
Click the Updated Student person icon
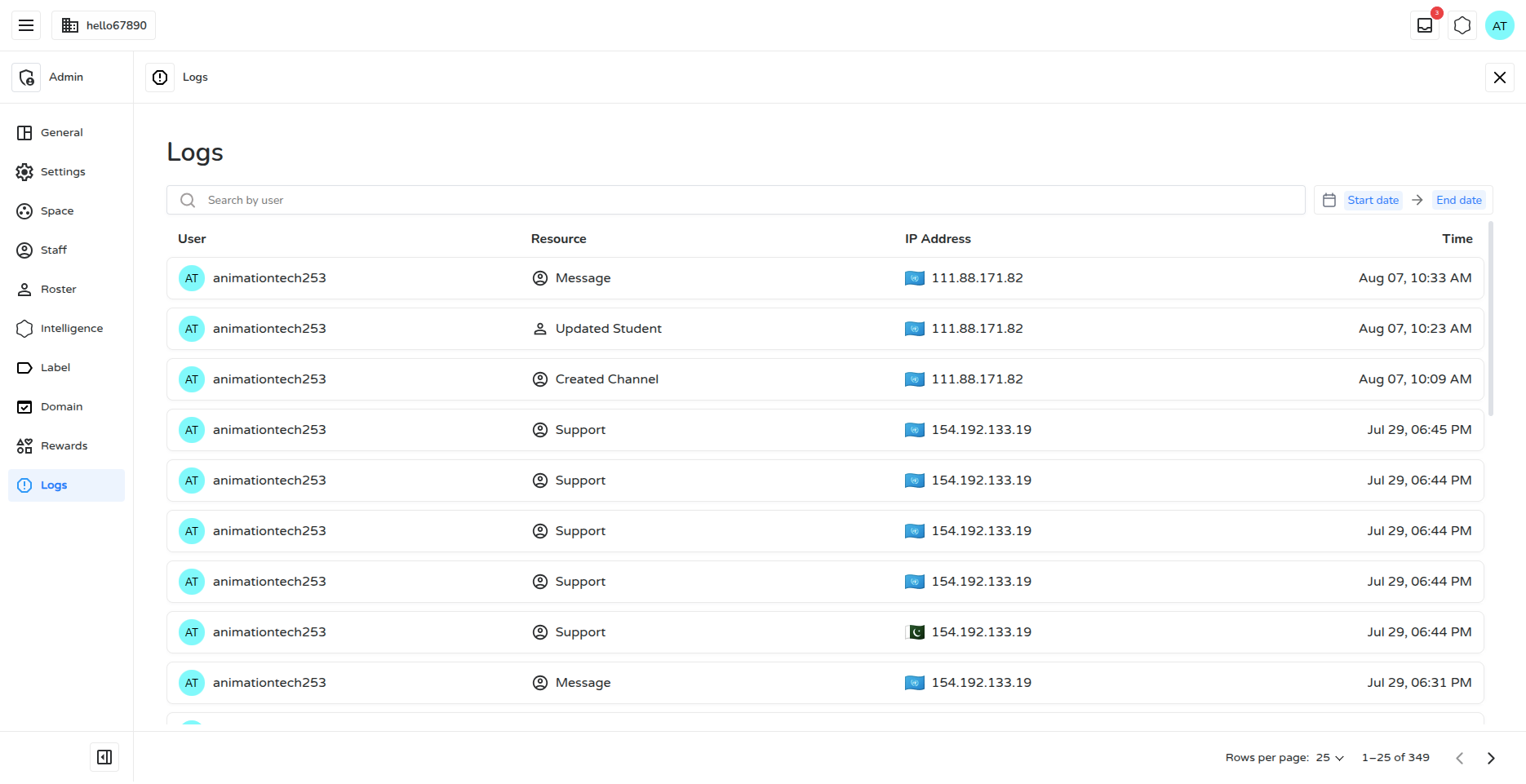coord(540,329)
